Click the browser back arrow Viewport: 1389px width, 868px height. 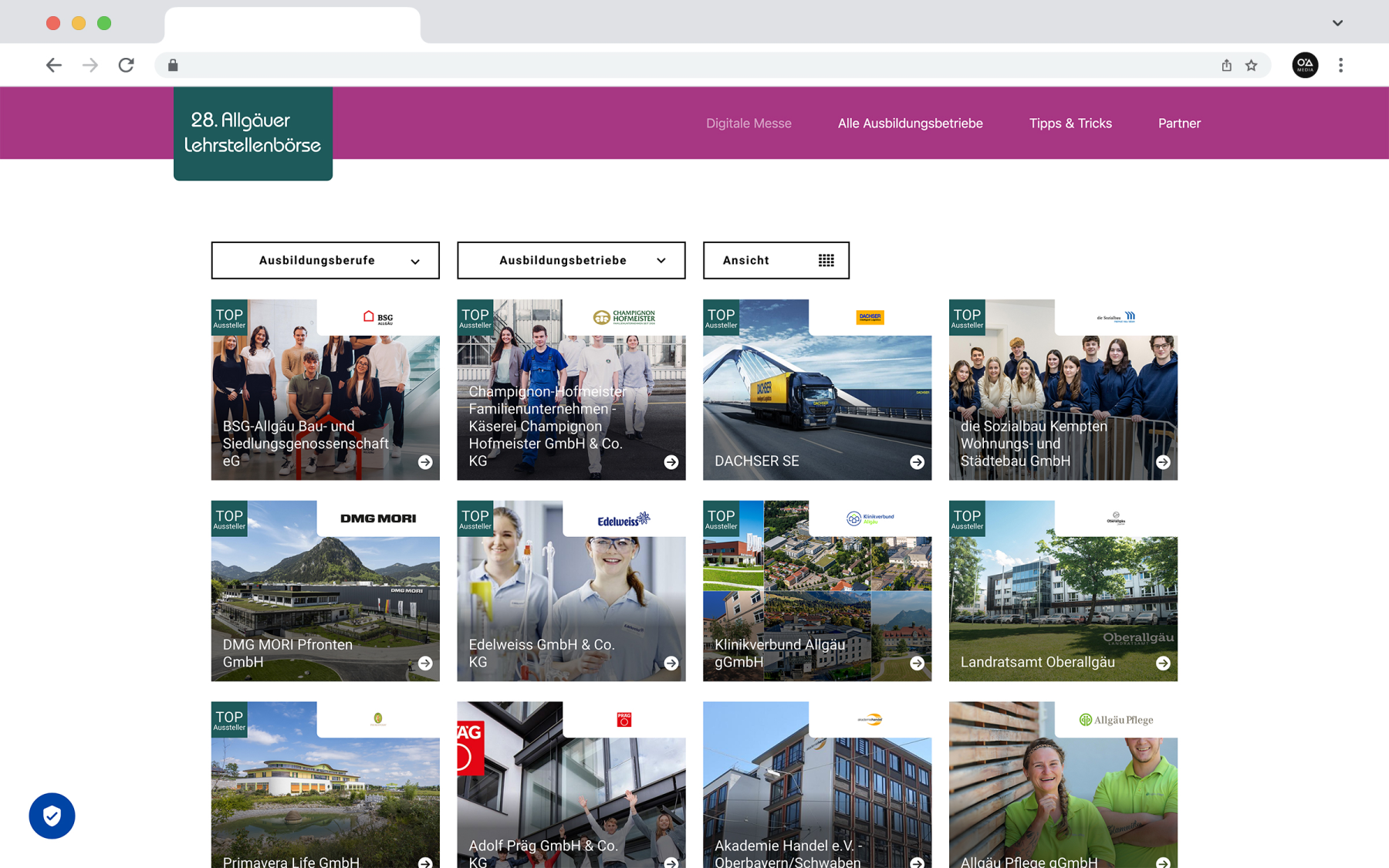[53, 66]
